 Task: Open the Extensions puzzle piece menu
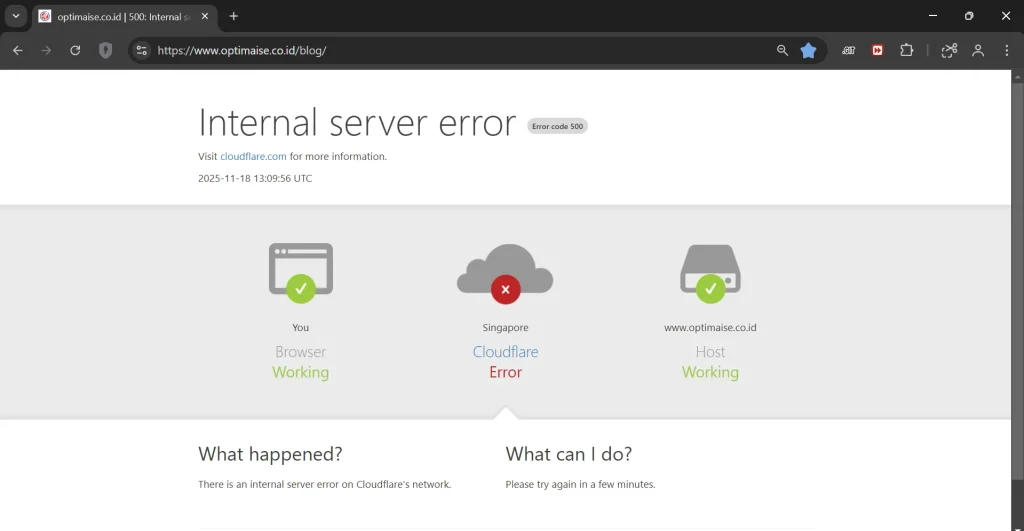tap(906, 50)
